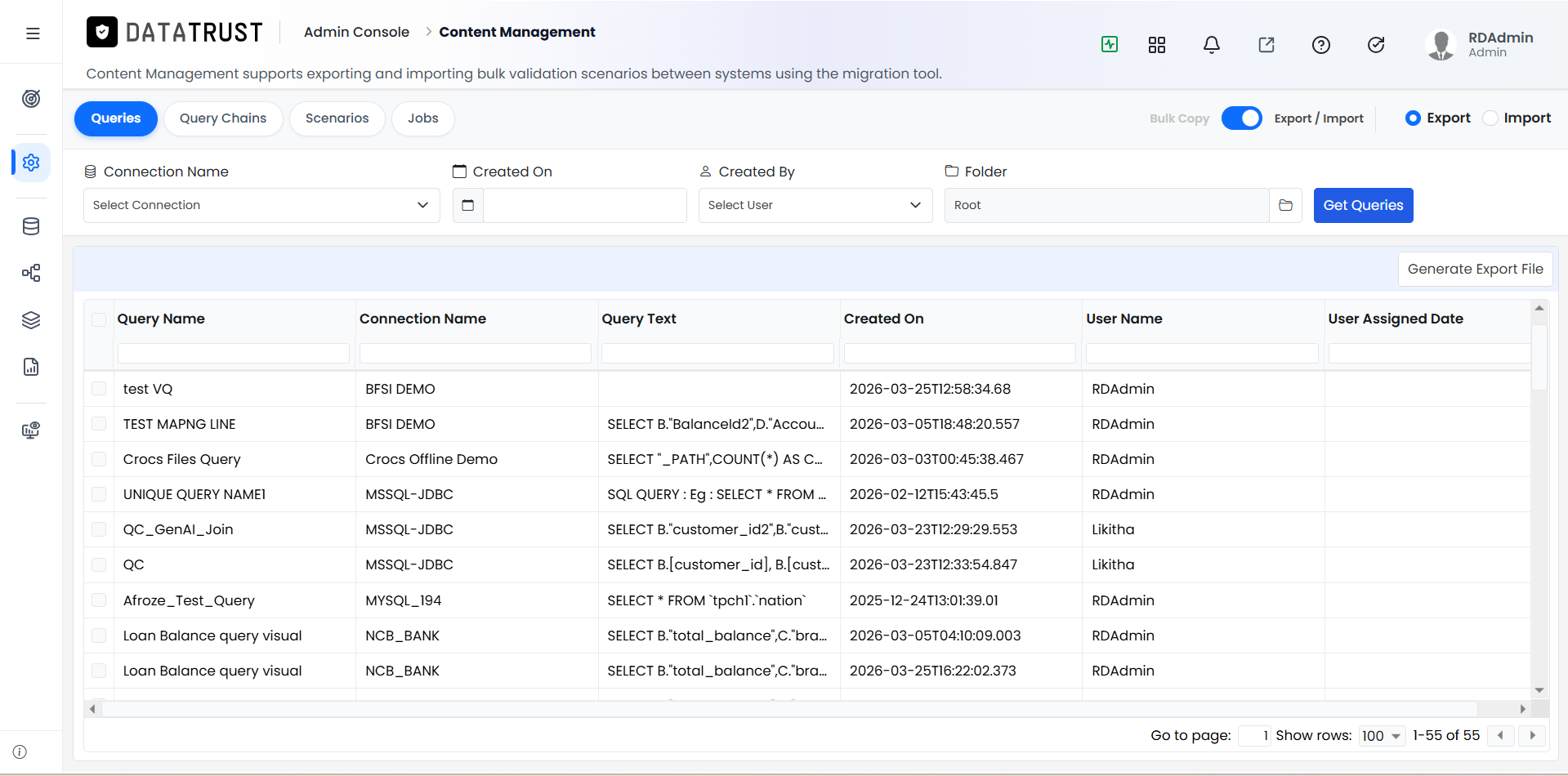The width and height of the screenshot is (1568, 776).
Task: Check the box for QC_GenAI_Join row
Action: pyautogui.click(x=99, y=529)
